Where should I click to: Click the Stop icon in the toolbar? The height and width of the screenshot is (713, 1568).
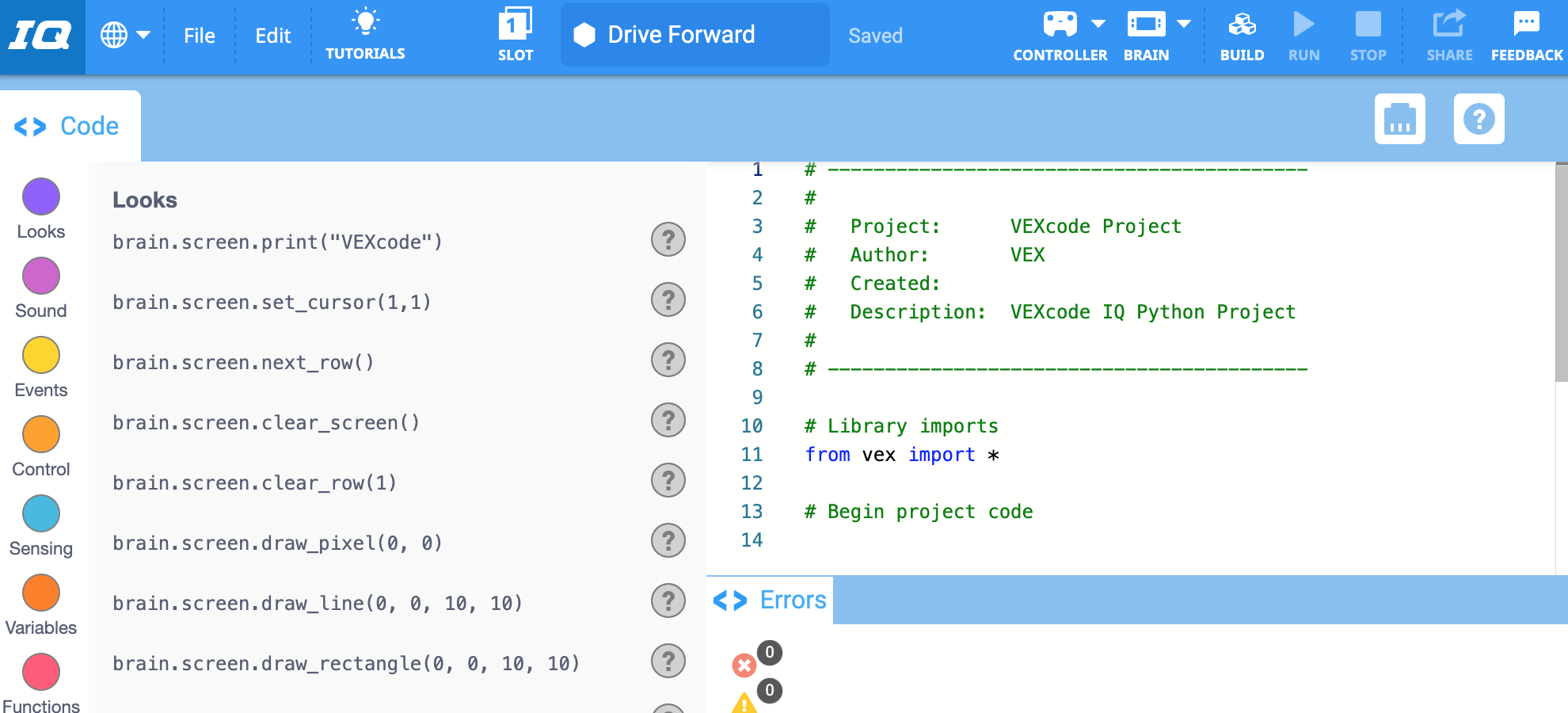[1368, 26]
